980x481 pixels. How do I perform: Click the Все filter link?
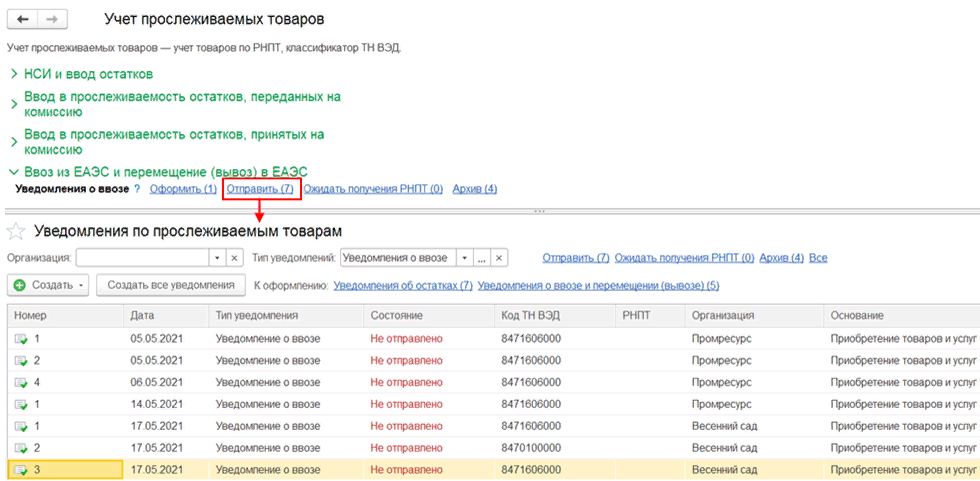coord(818,258)
